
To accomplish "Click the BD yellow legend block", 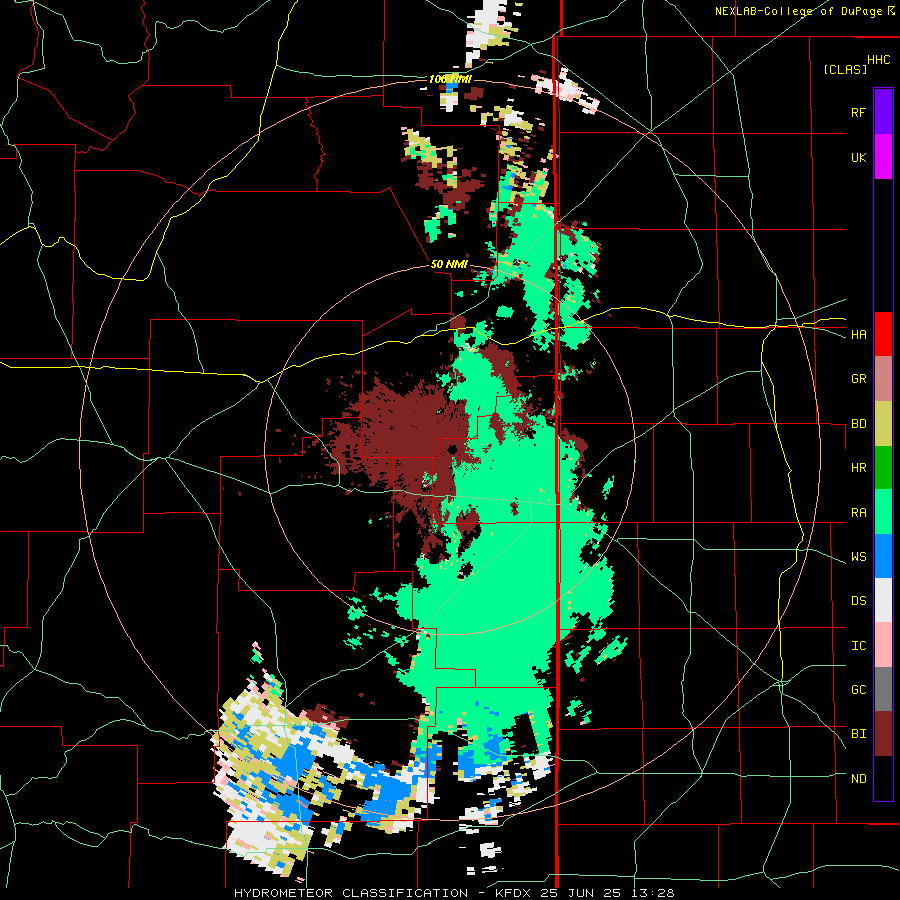I will (883, 424).
